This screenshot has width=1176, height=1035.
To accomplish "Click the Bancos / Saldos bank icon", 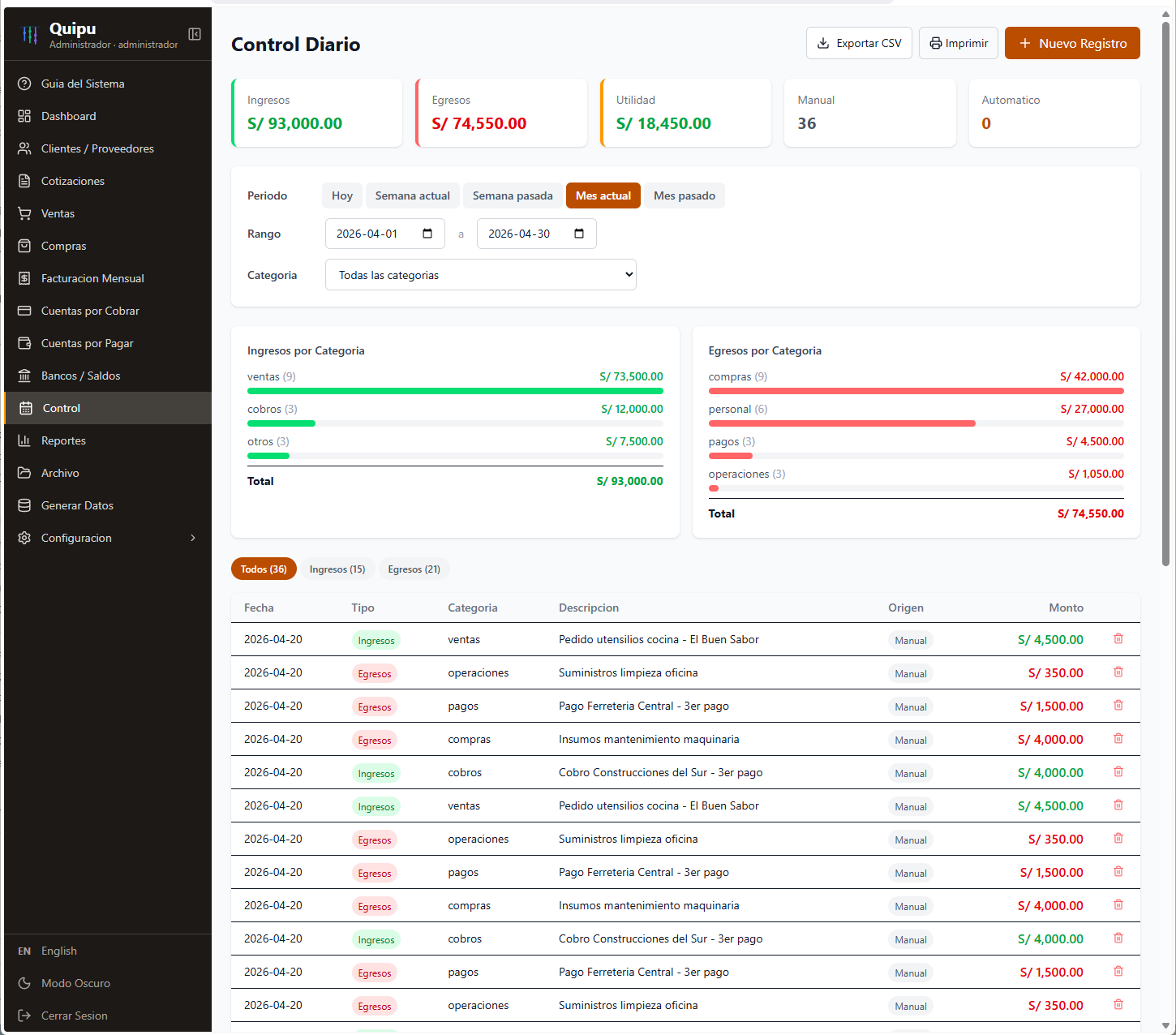I will click(x=24, y=376).
